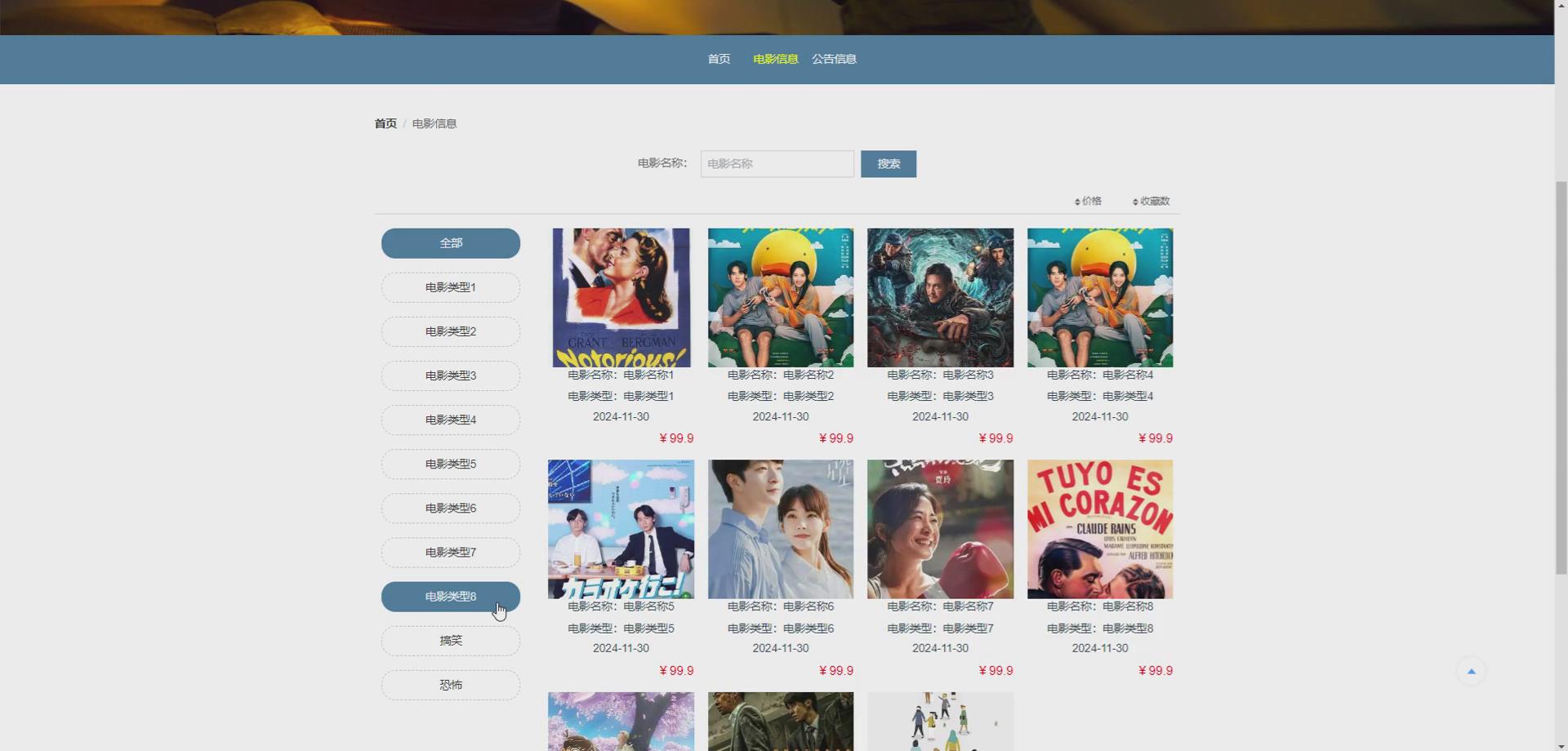Image resolution: width=1568 pixels, height=751 pixels.
Task: Click the 电影名称7 movie title link
Action: click(939, 607)
